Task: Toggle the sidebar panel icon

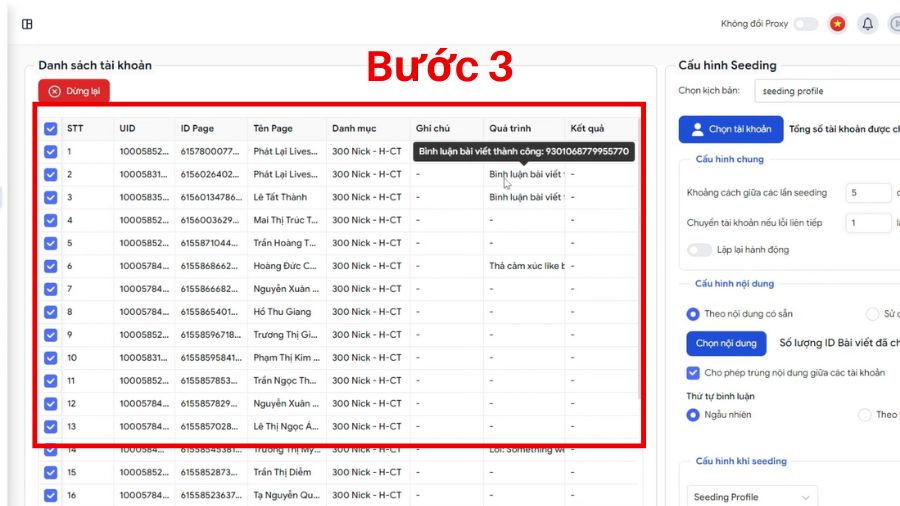Action: click(27, 24)
